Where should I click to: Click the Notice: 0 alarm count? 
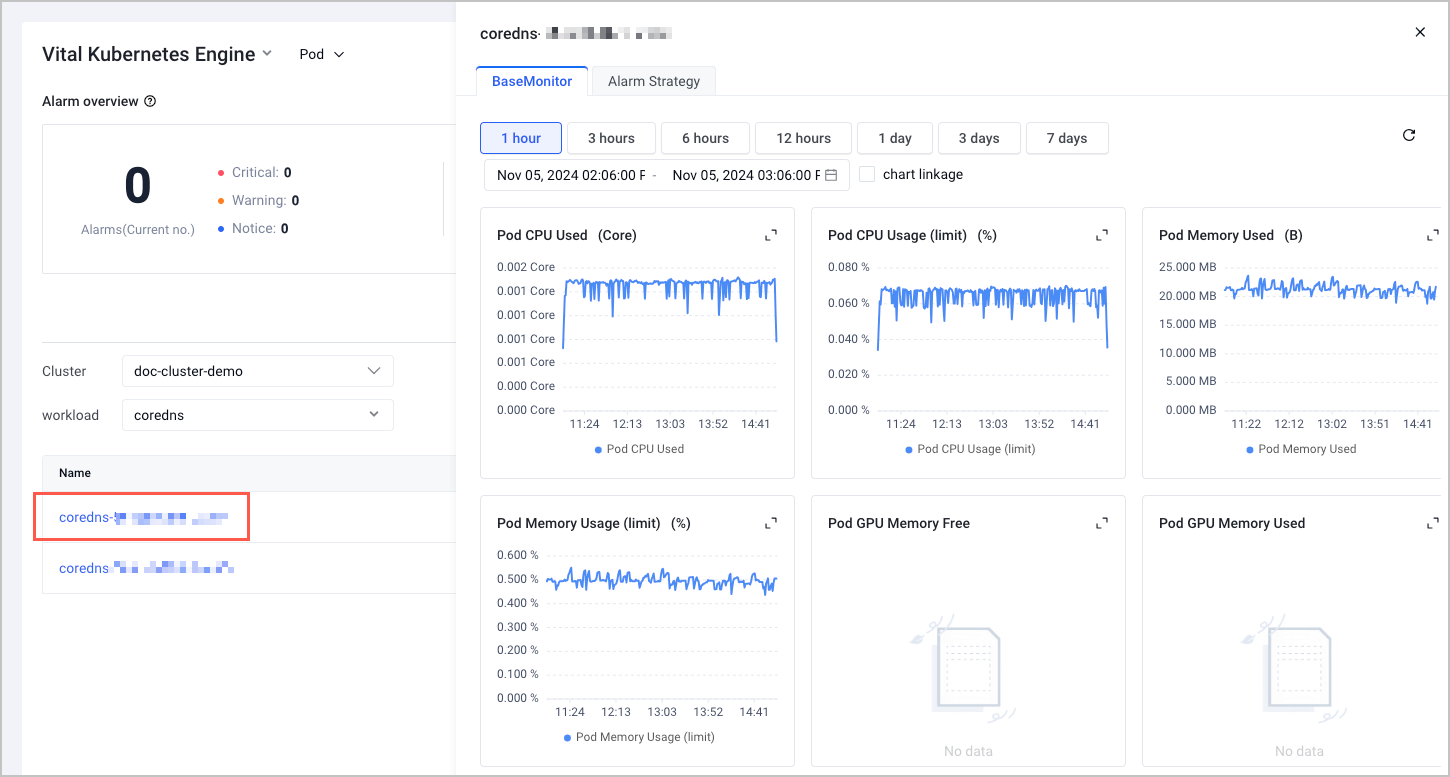coord(253,228)
